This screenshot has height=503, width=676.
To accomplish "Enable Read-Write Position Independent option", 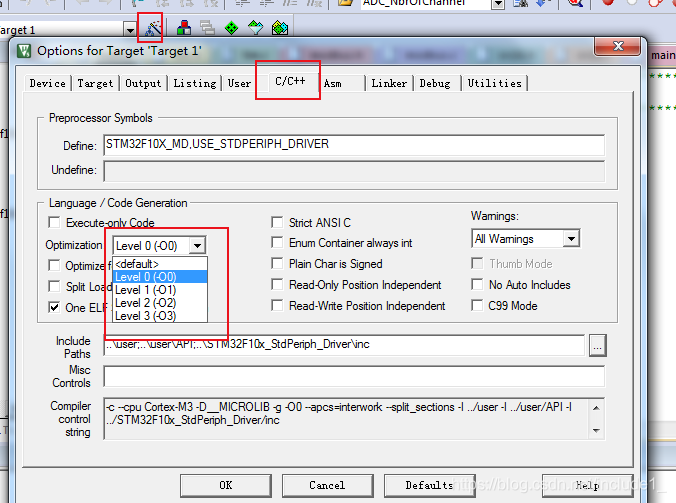I will pyautogui.click(x=277, y=306).
